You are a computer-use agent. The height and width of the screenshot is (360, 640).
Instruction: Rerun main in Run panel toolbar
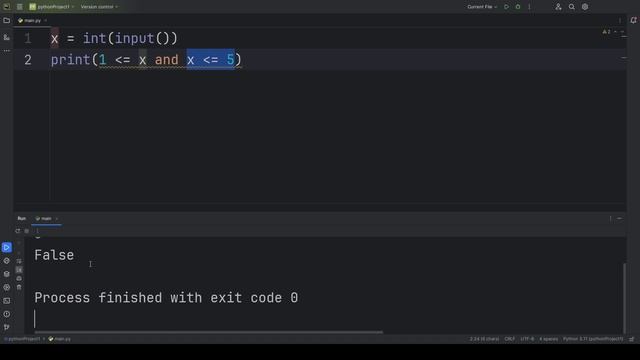click(18, 231)
